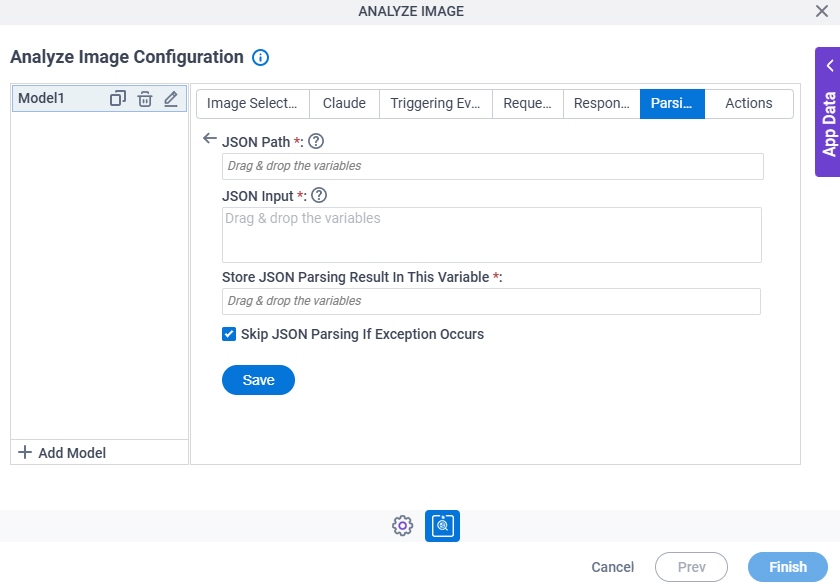
Task: Cancel the configuration dialog
Action: (x=612, y=567)
